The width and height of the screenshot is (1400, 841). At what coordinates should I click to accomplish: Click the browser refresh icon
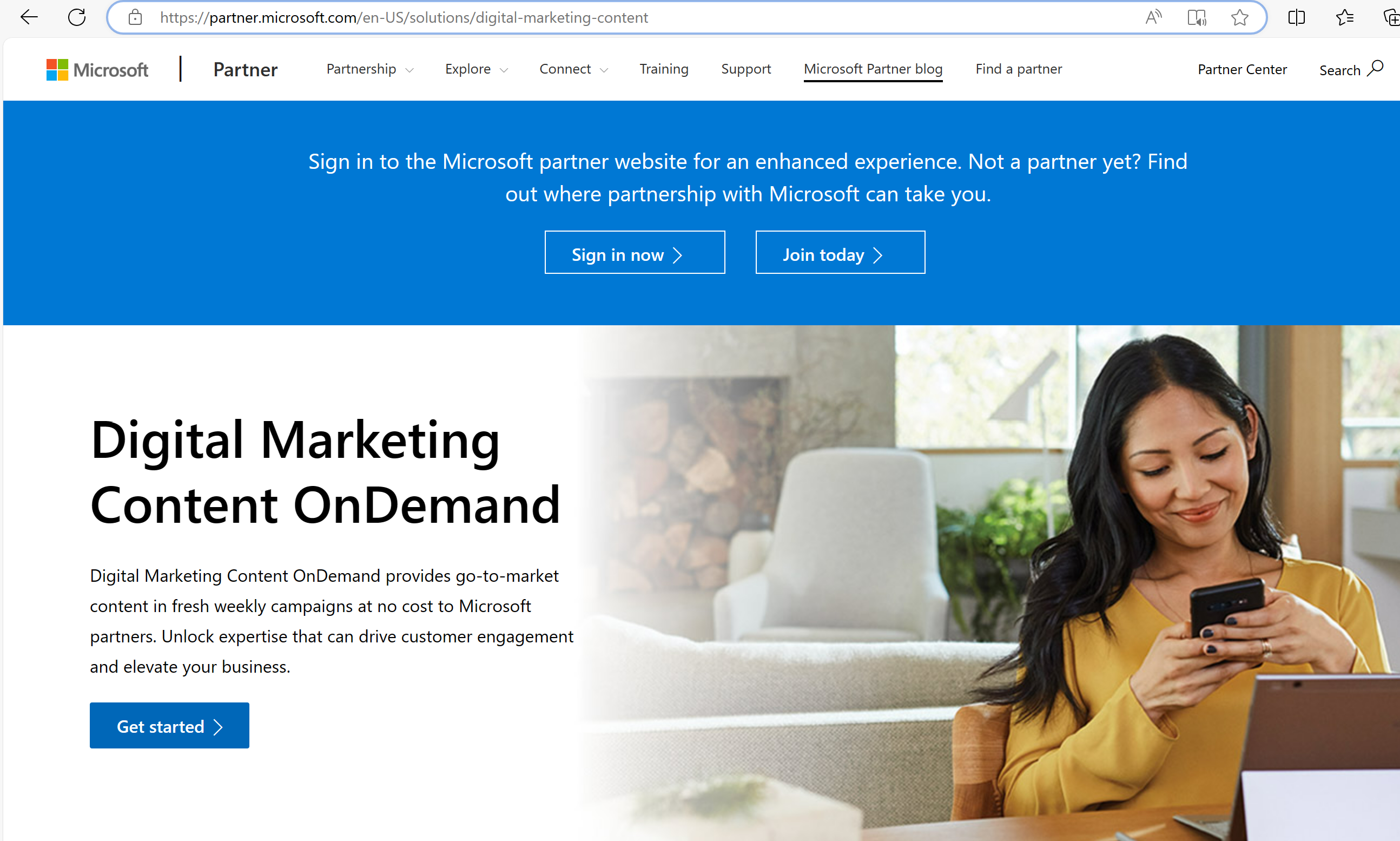click(x=77, y=17)
